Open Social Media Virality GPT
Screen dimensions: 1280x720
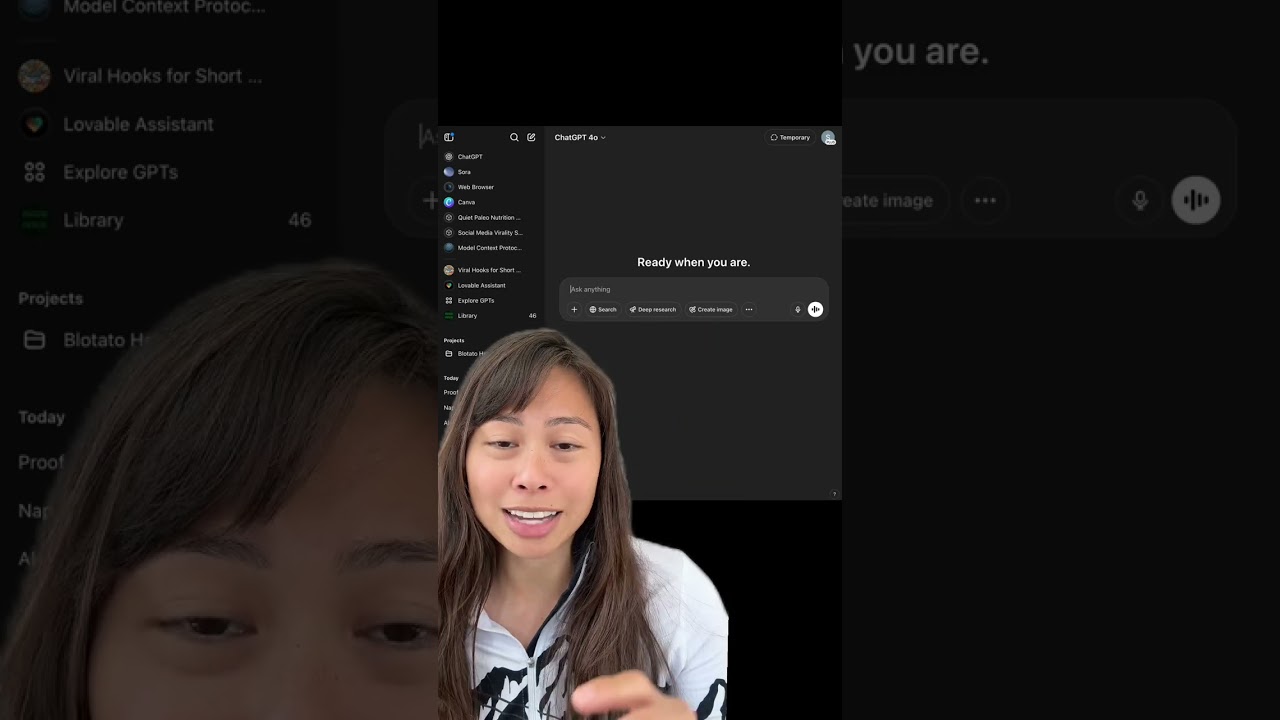tap(491, 232)
